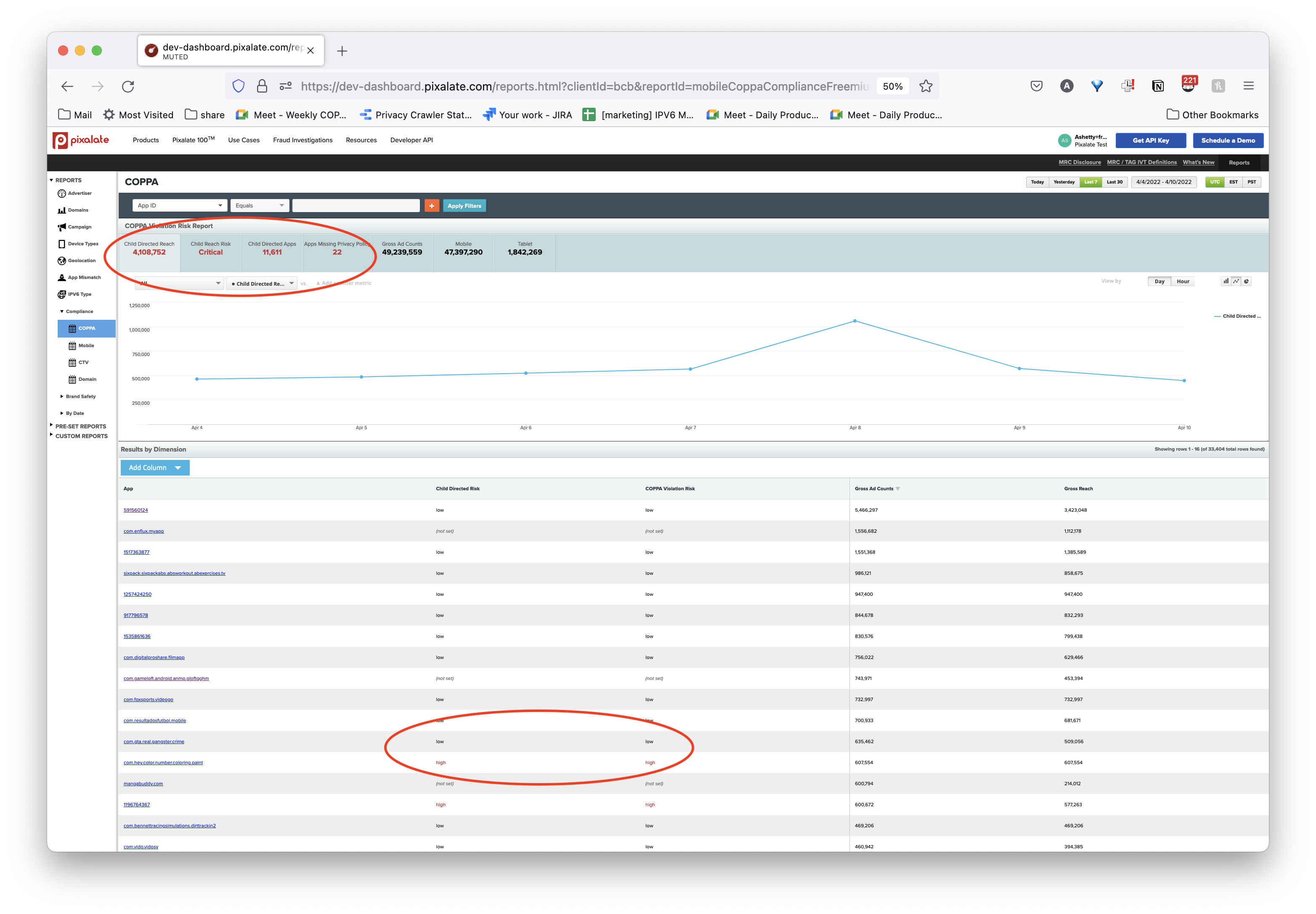
Task: Set date range to Last 30
Action: pos(1114,182)
